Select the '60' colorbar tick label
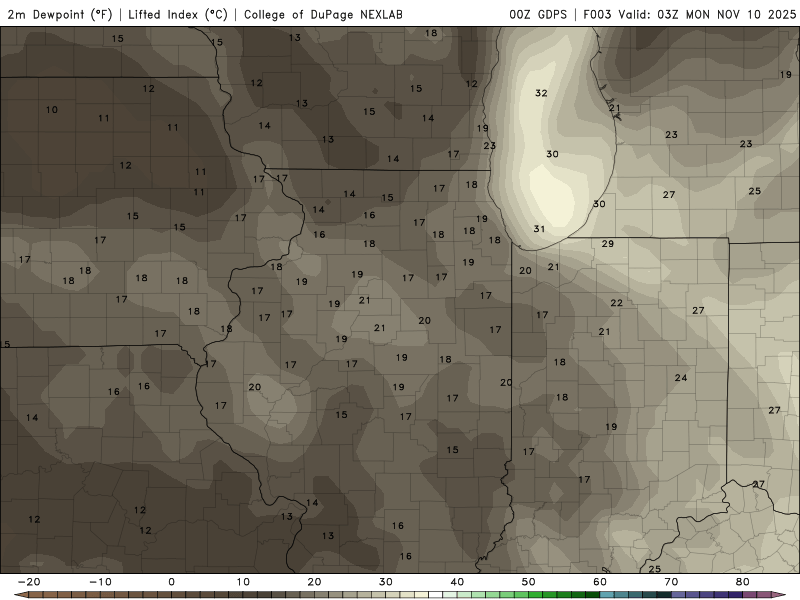 tap(600, 582)
